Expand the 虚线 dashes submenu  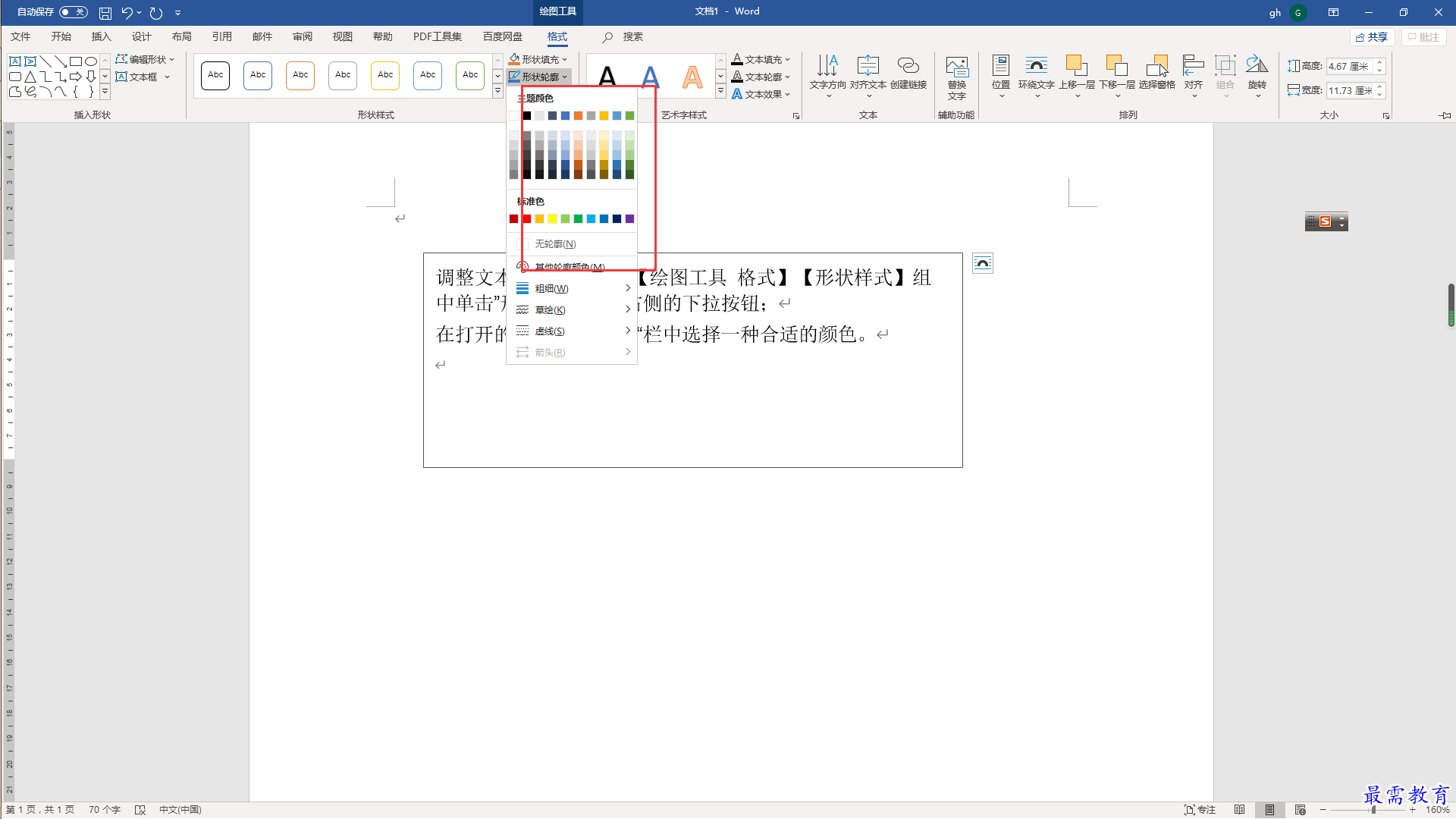pos(572,331)
